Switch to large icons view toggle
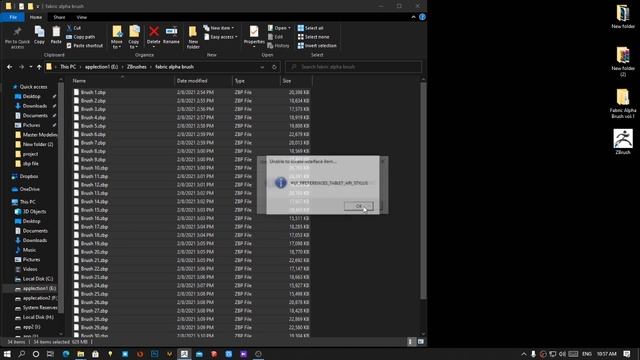The image size is (640, 360). pyautogui.click(x=420, y=342)
